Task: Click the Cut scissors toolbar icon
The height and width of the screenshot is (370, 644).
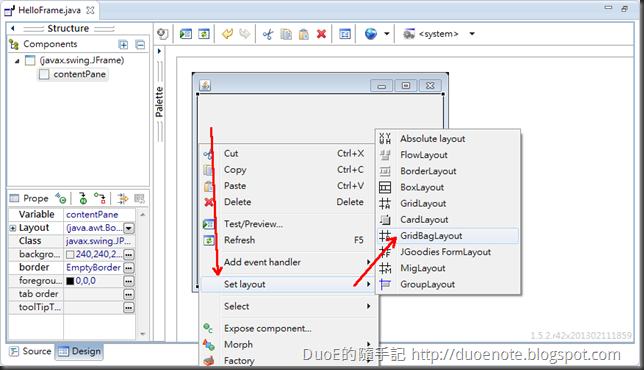Action: pyautogui.click(x=268, y=34)
